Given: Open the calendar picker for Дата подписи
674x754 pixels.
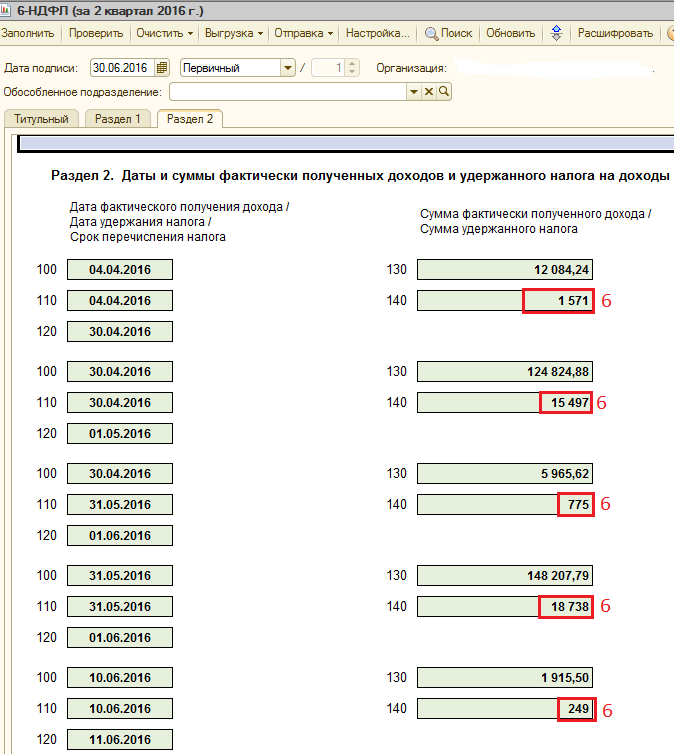Looking at the screenshot, I should tap(162, 68).
